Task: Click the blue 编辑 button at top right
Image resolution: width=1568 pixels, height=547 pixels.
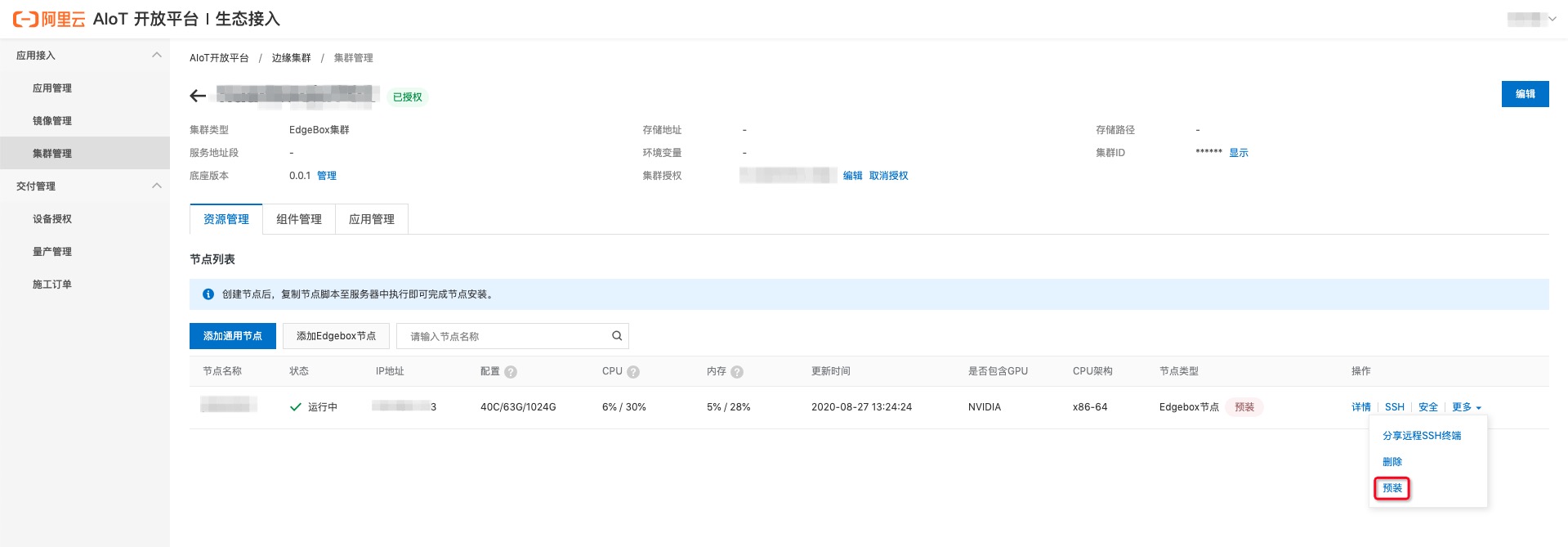Action: point(1525,94)
